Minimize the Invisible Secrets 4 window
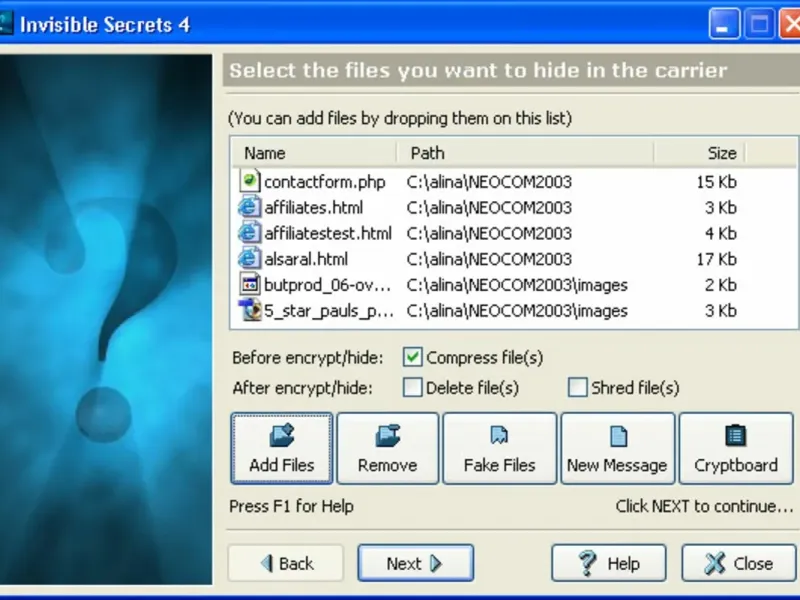Screen dimensions: 800x600 724,24
